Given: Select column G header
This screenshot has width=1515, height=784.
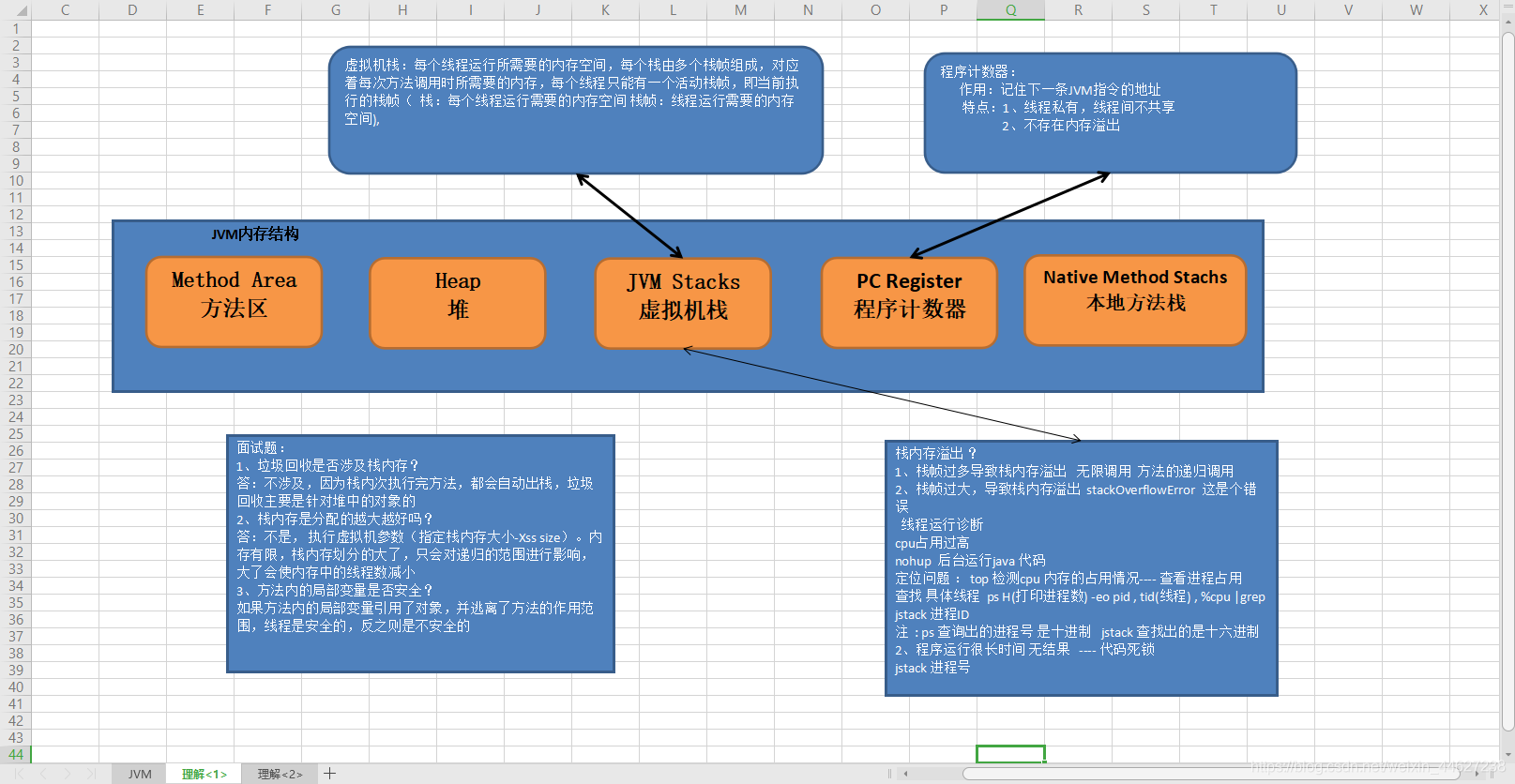Looking at the screenshot, I should click(x=335, y=9).
